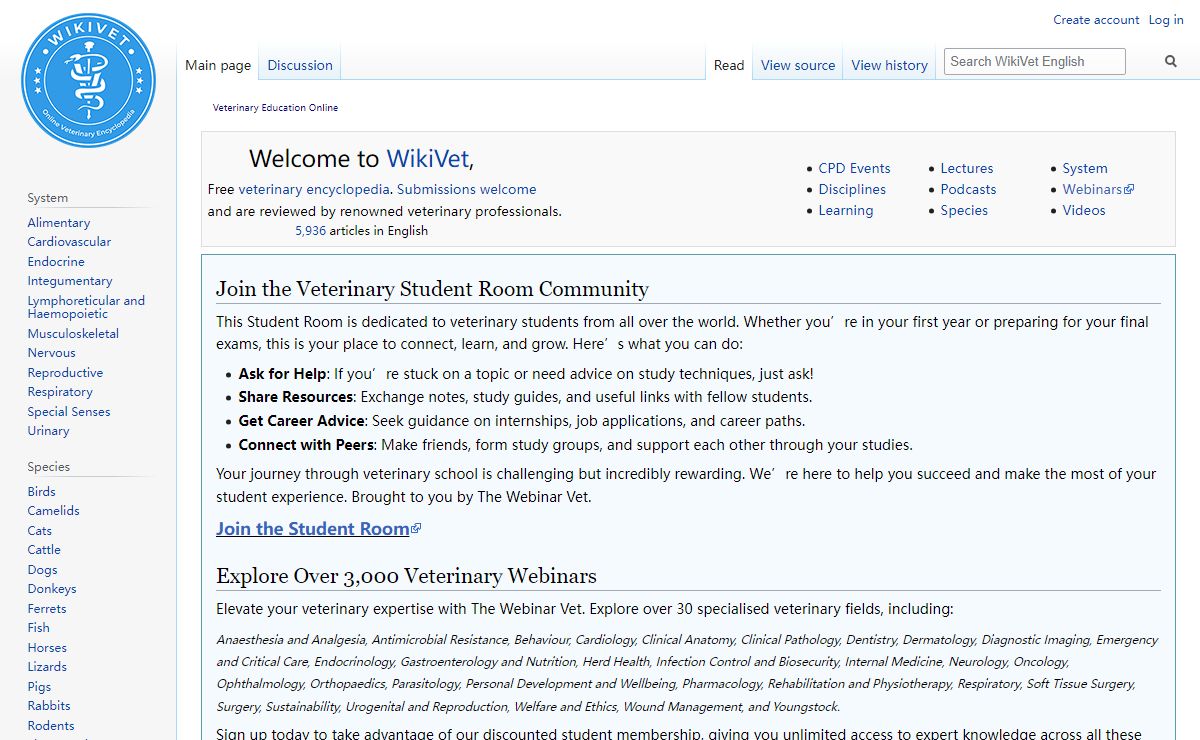The height and width of the screenshot is (740, 1200).
Task: Open Rodents in the Species sidebar
Action: [51, 726]
